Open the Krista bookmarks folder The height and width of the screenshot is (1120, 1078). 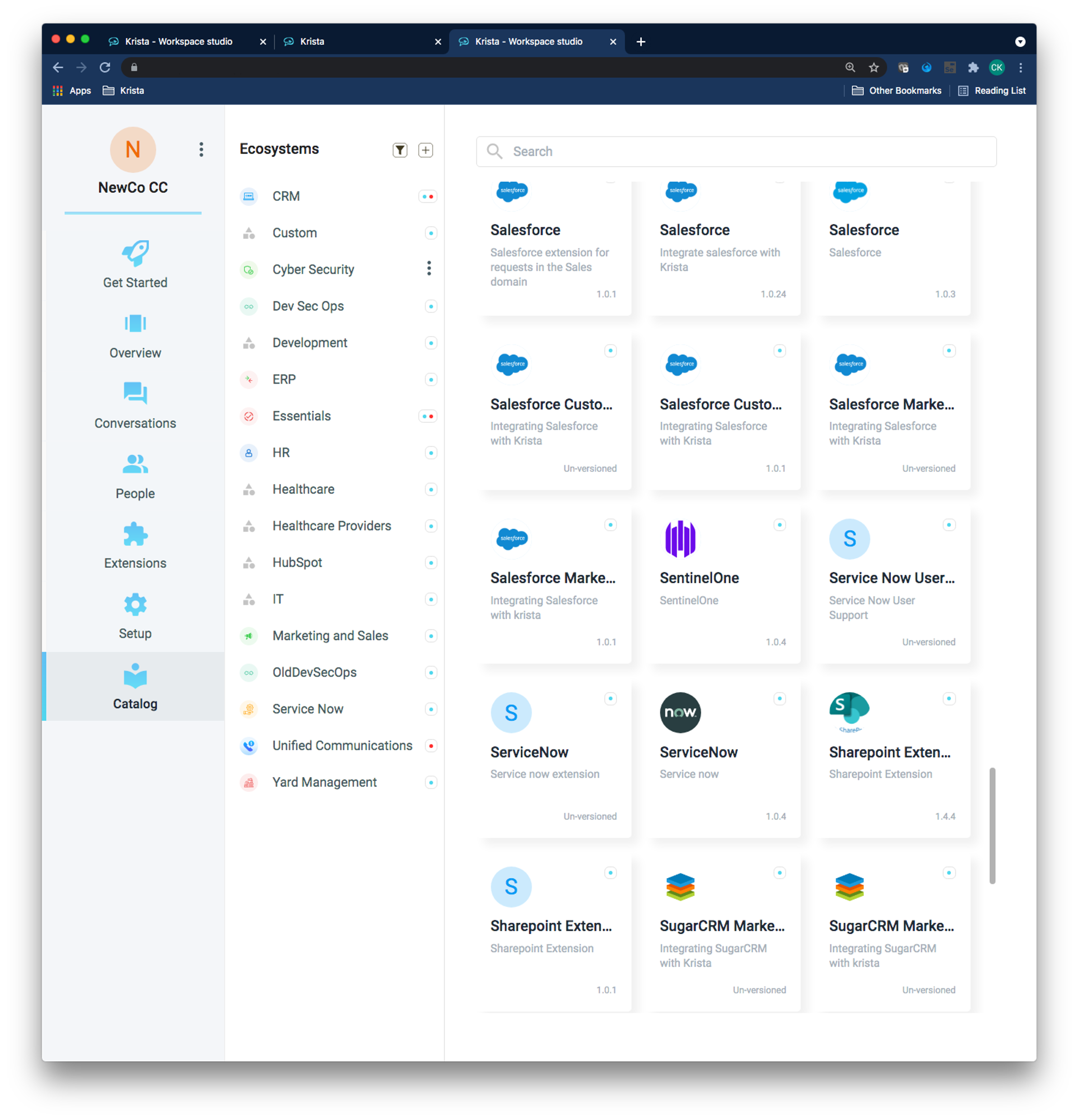pyautogui.click(x=123, y=91)
